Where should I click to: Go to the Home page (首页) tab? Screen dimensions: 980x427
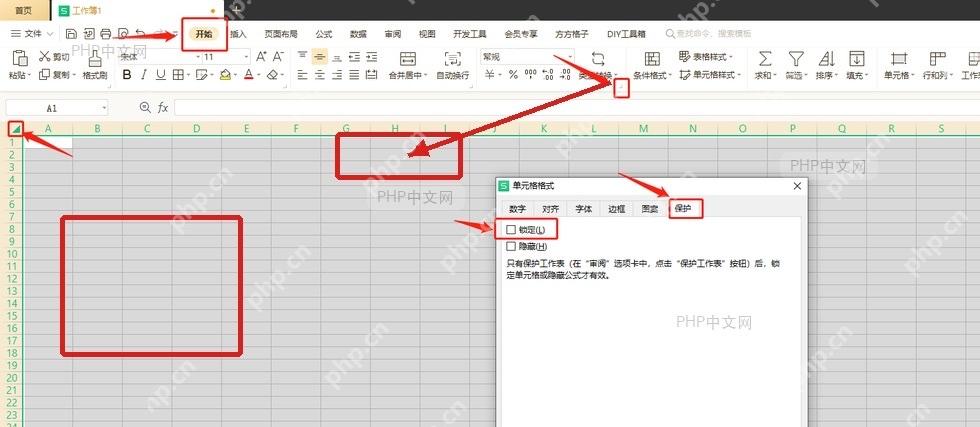click(24, 11)
